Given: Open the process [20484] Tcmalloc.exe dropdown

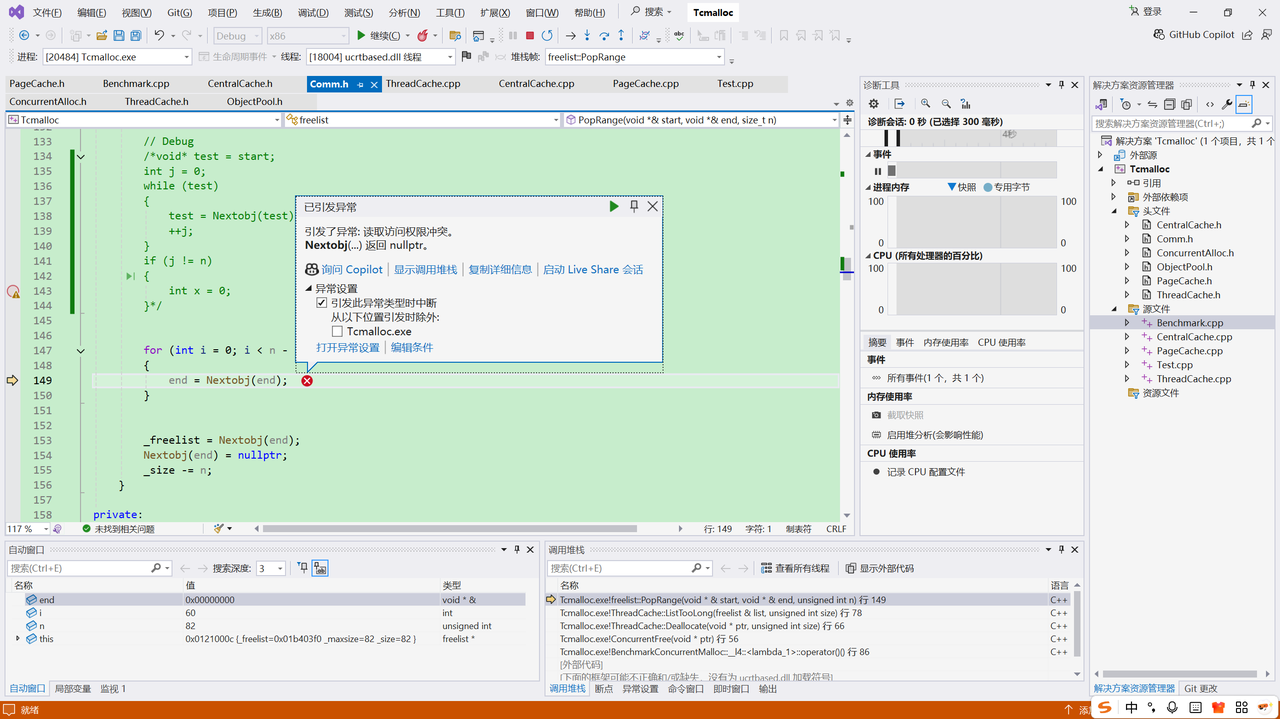Looking at the screenshot, I should [x=116, y=57].
